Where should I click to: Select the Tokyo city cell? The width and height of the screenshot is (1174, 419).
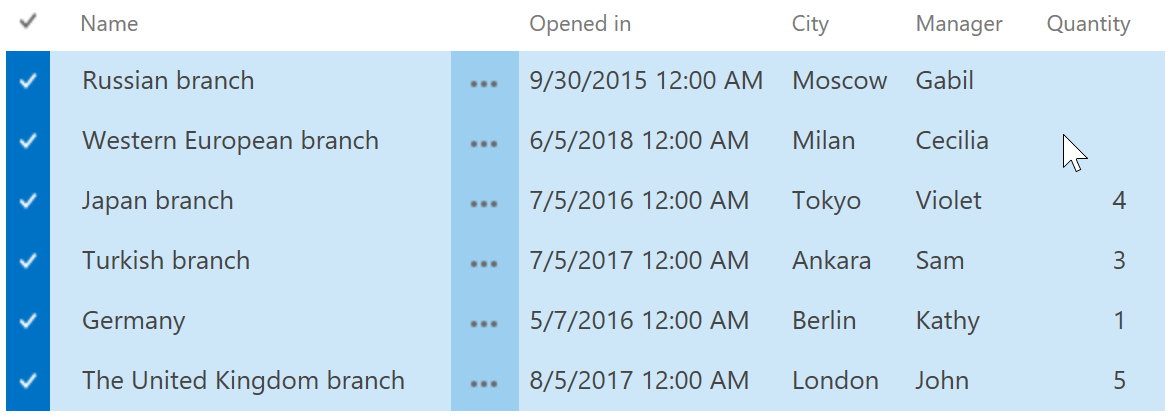(x=827, y=201)
